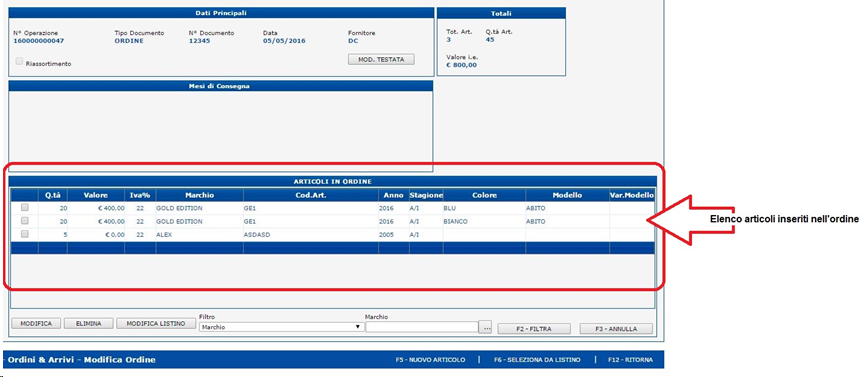Click the ELIMINA button

(x=89, y=324)
